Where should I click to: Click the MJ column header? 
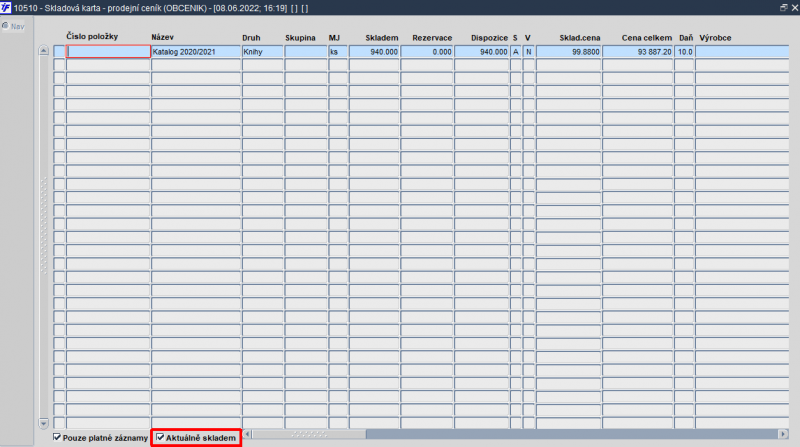(x=334, y=38)
